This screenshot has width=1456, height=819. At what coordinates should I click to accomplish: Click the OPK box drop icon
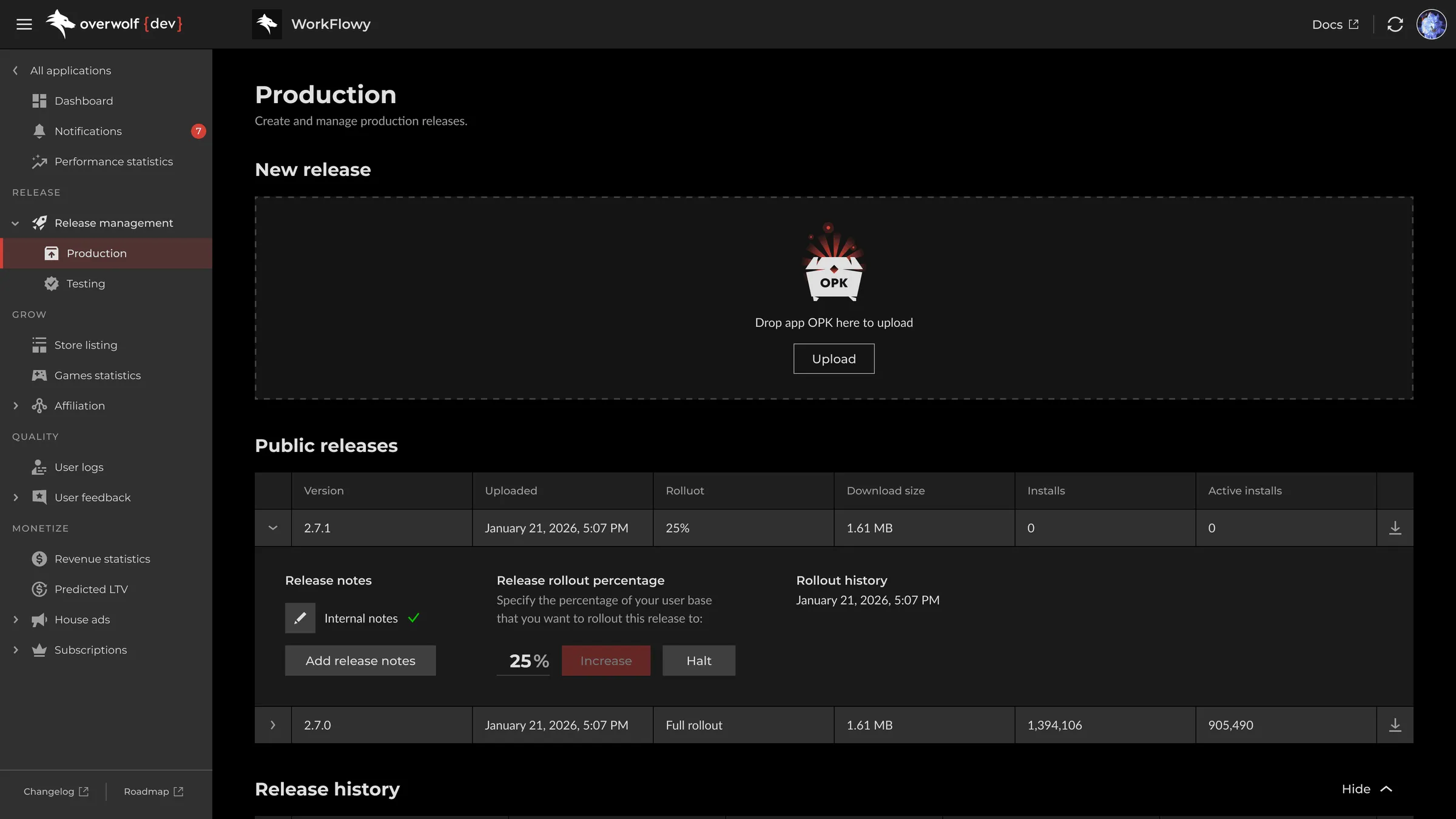point(834,263)
